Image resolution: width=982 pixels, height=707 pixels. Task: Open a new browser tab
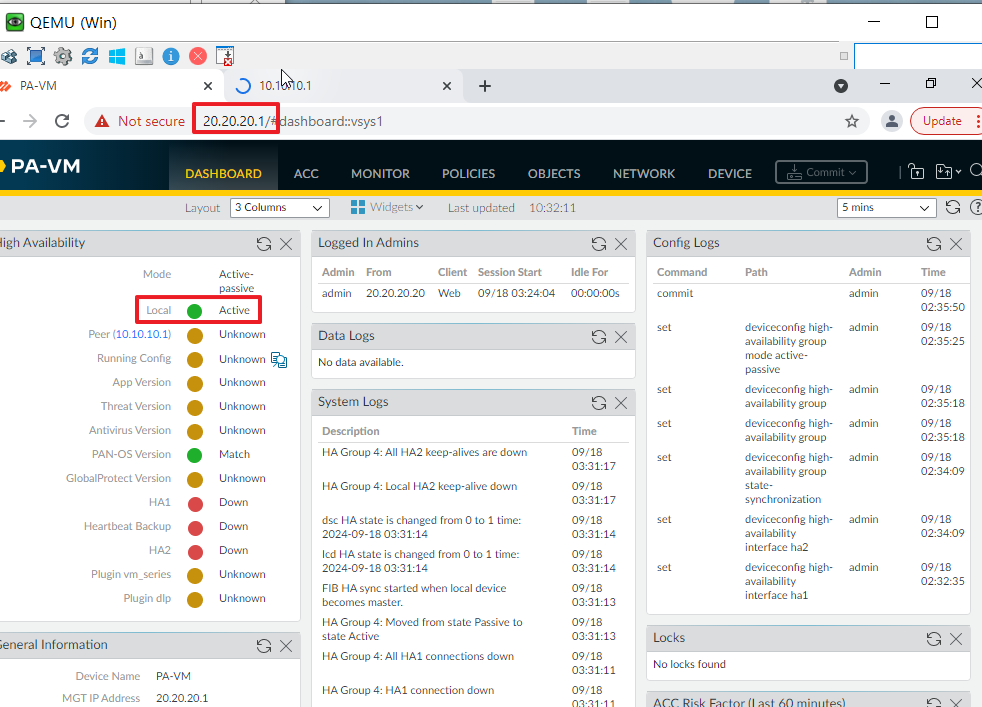[x=485, y=86]
